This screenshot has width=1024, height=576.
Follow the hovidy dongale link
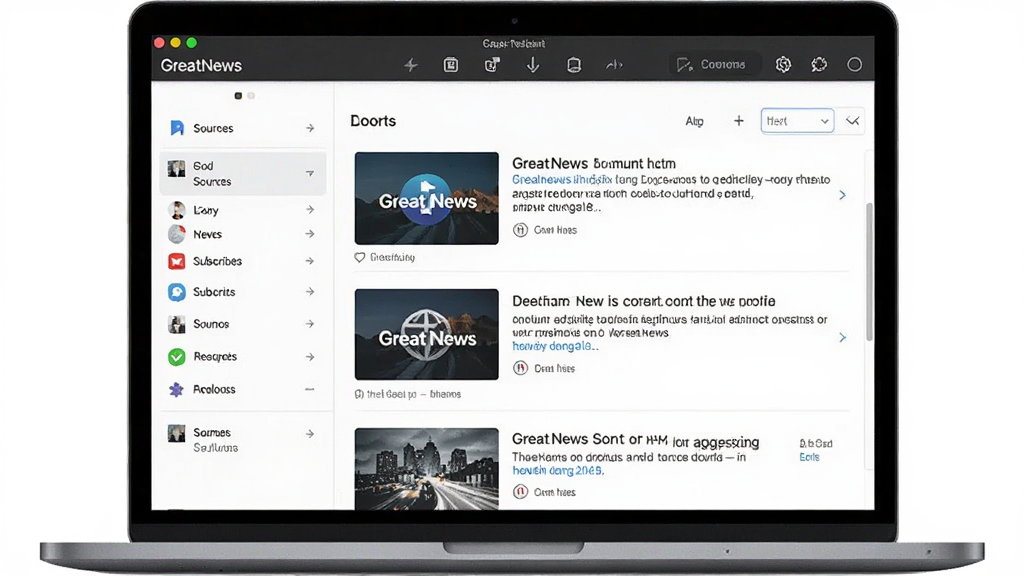pos(554,346)
